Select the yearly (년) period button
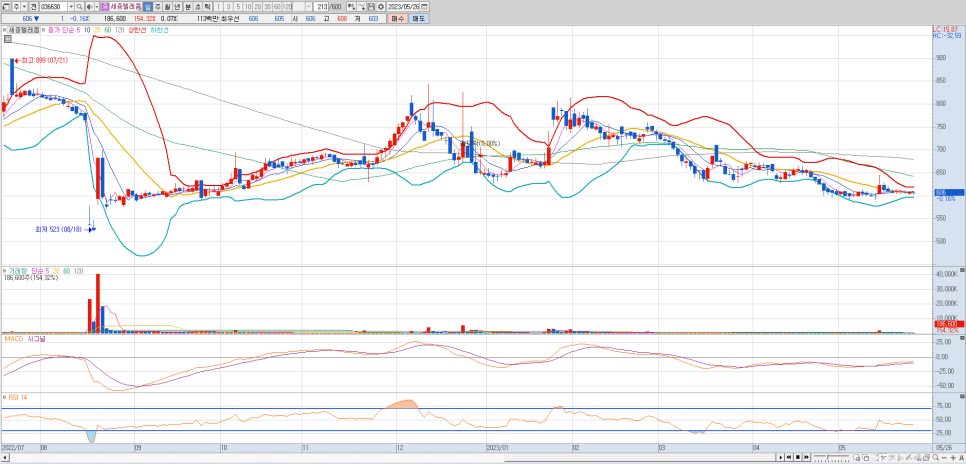Screen dimensions: 966x464 [177, 6]
